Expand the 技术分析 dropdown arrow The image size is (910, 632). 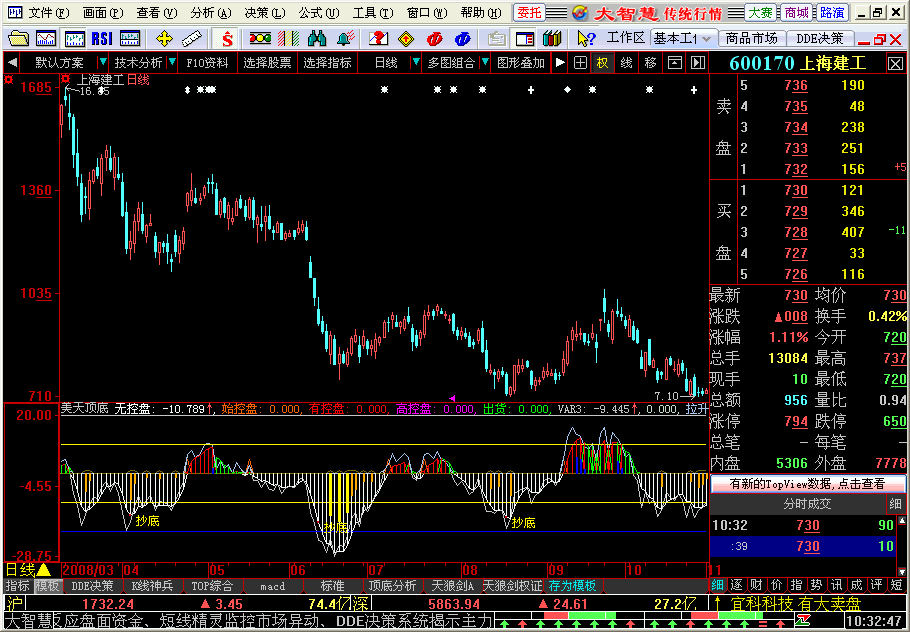172,62
